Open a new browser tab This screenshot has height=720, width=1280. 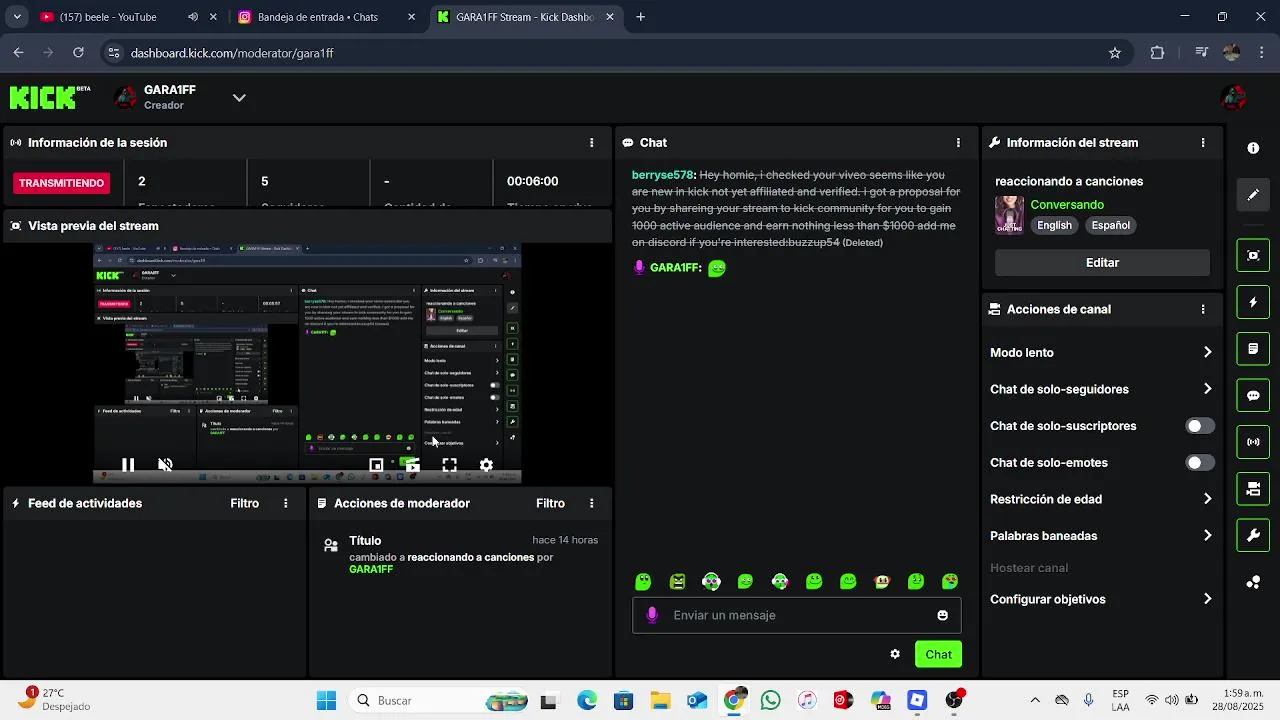click(x=641, y=17)
